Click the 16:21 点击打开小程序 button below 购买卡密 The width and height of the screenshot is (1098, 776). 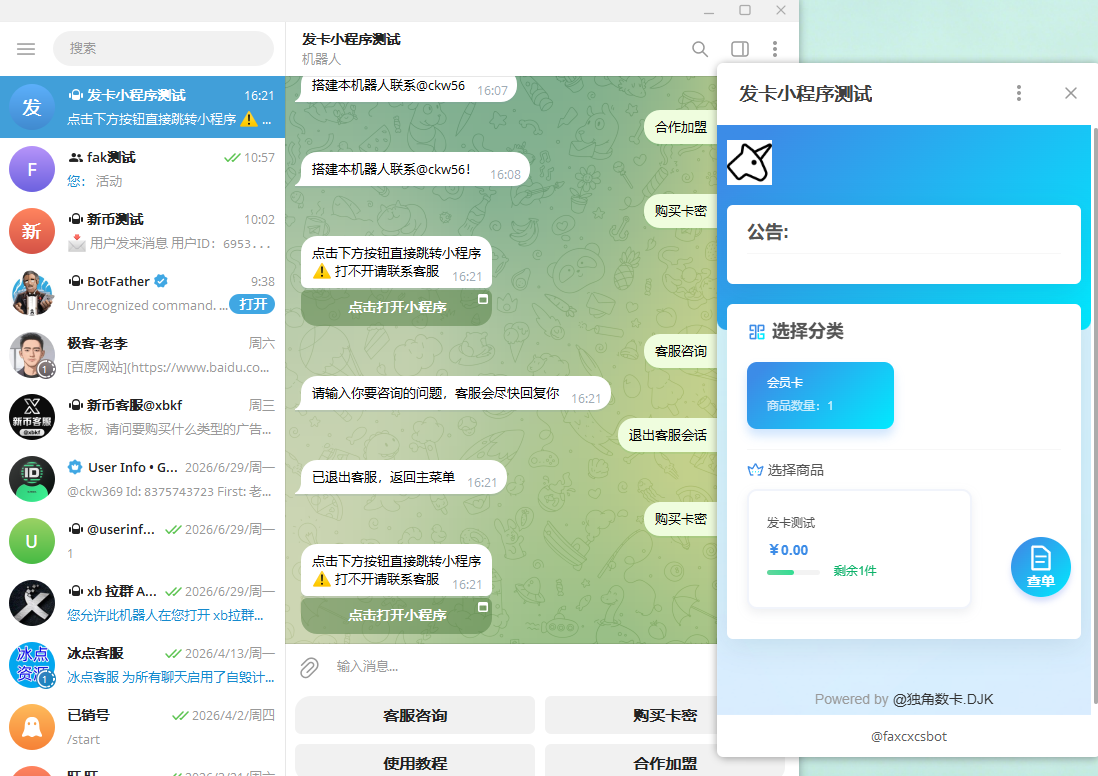pos(396,615)
